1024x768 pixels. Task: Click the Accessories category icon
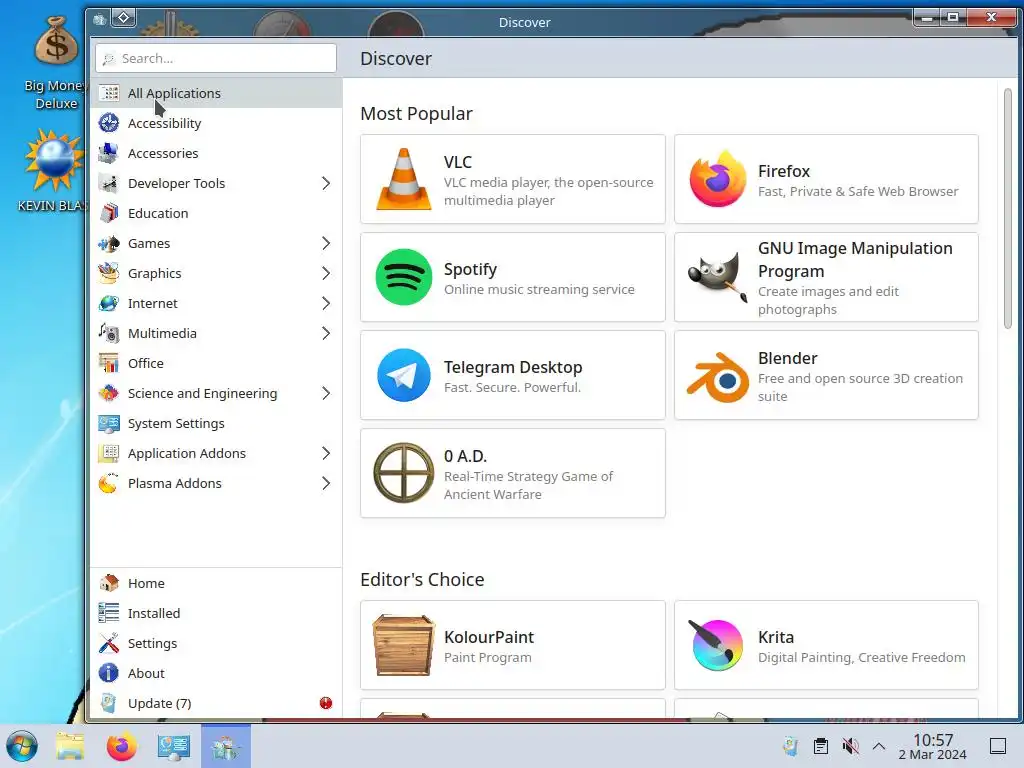tap(108, 153)
